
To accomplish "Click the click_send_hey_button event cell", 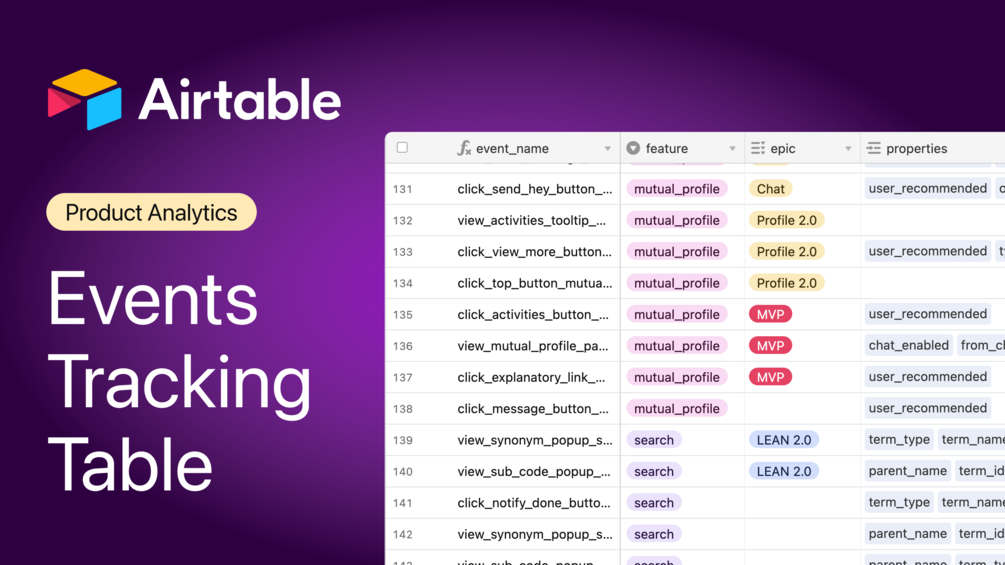I will (535, 189).
